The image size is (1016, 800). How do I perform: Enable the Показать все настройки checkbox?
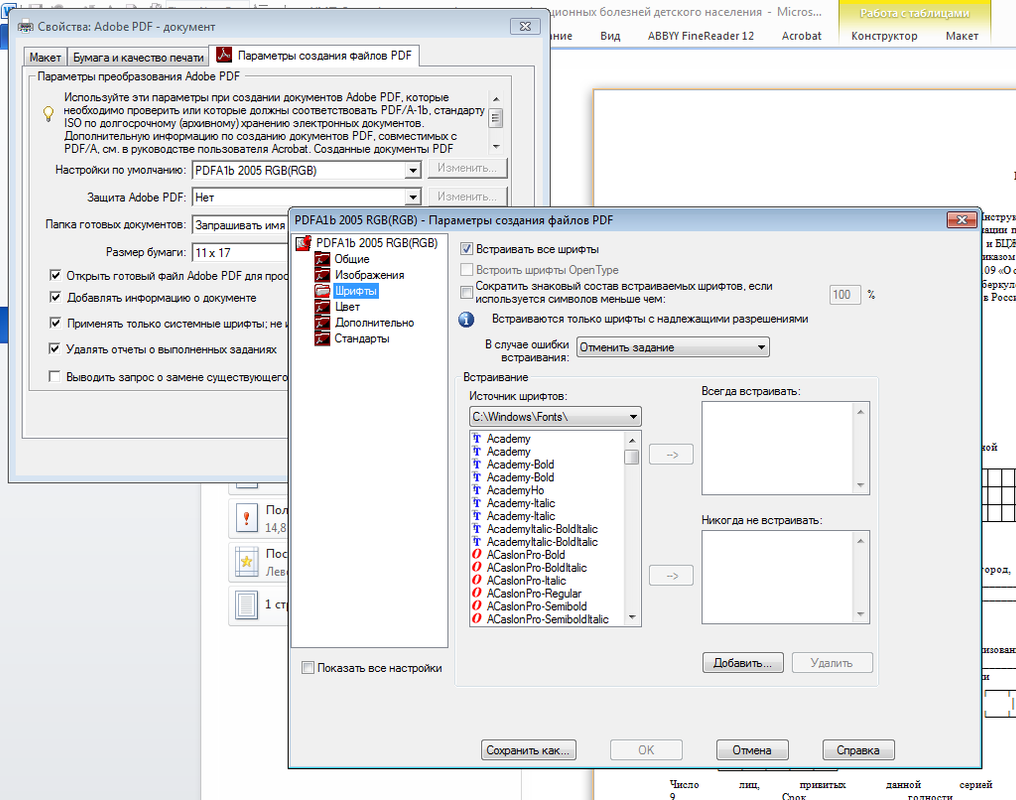click(308, 667)
